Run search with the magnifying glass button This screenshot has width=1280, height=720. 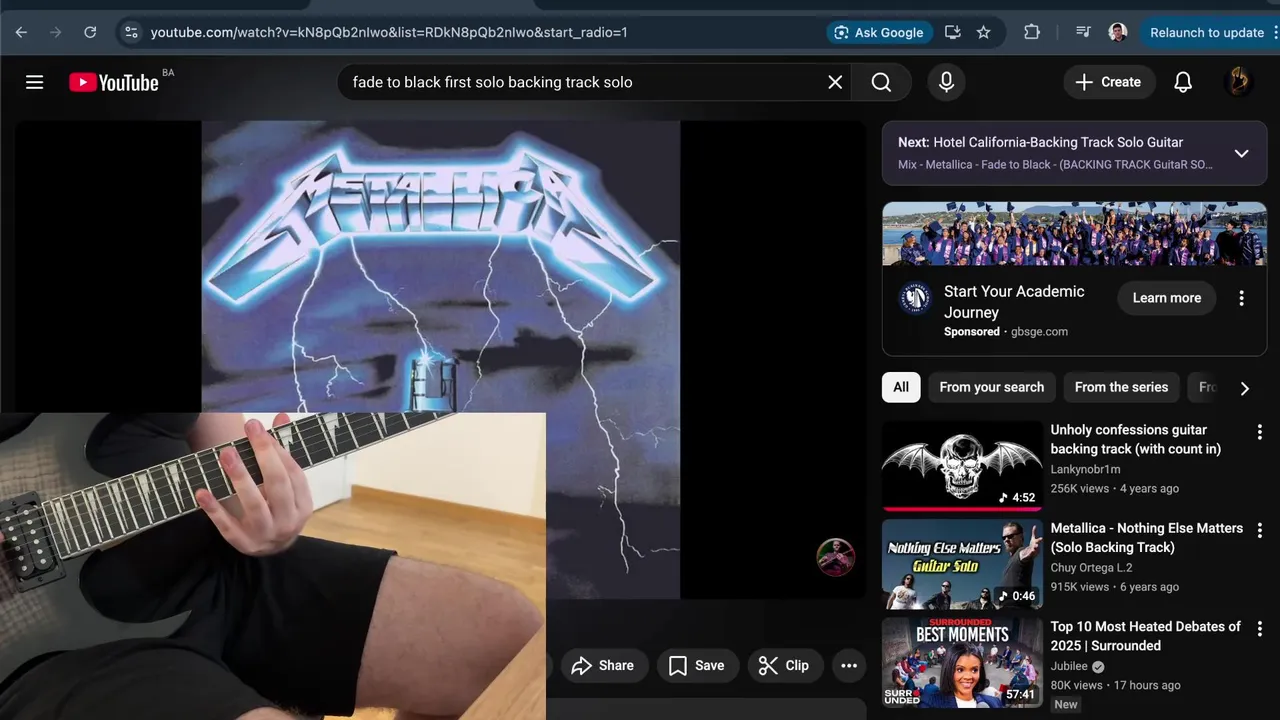[881, 82]
